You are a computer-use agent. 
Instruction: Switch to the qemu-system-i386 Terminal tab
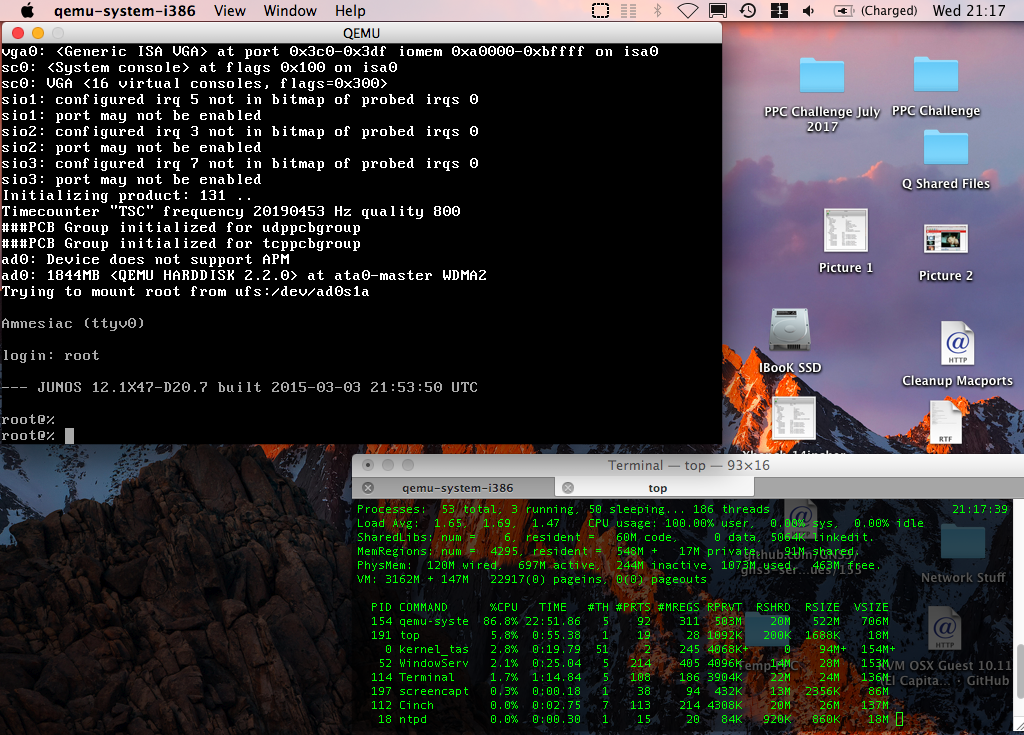(457, 488)
